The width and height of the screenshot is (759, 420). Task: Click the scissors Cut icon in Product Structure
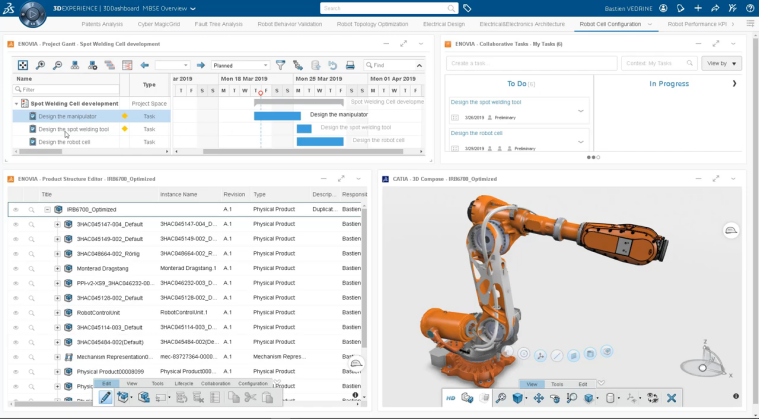point(250,397)
